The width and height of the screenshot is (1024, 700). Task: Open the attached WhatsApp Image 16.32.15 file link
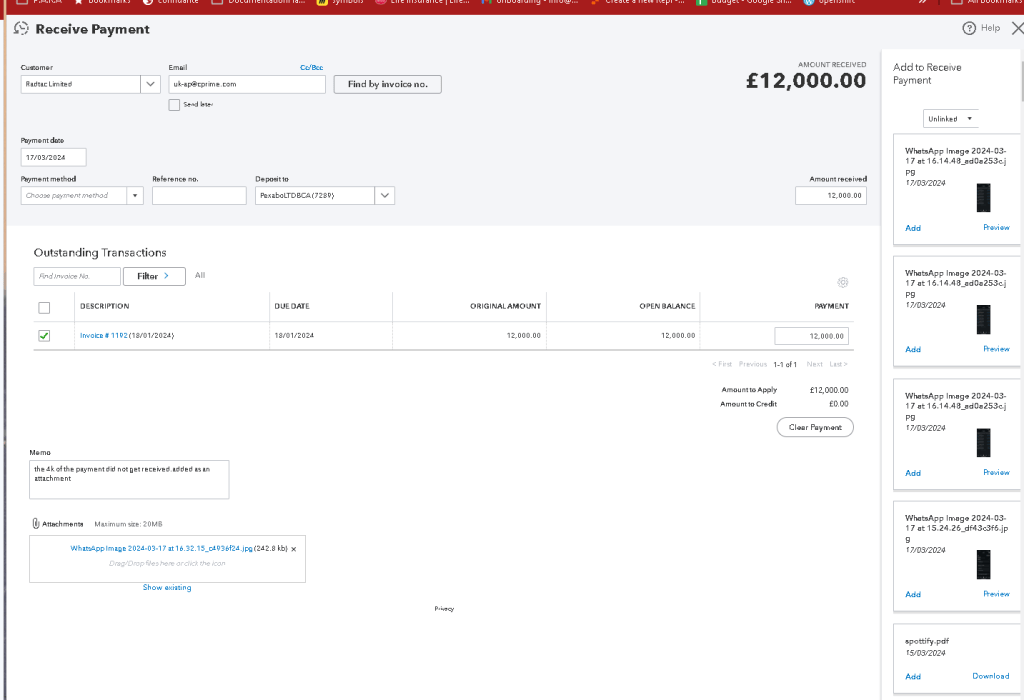[x=161, y=549]
